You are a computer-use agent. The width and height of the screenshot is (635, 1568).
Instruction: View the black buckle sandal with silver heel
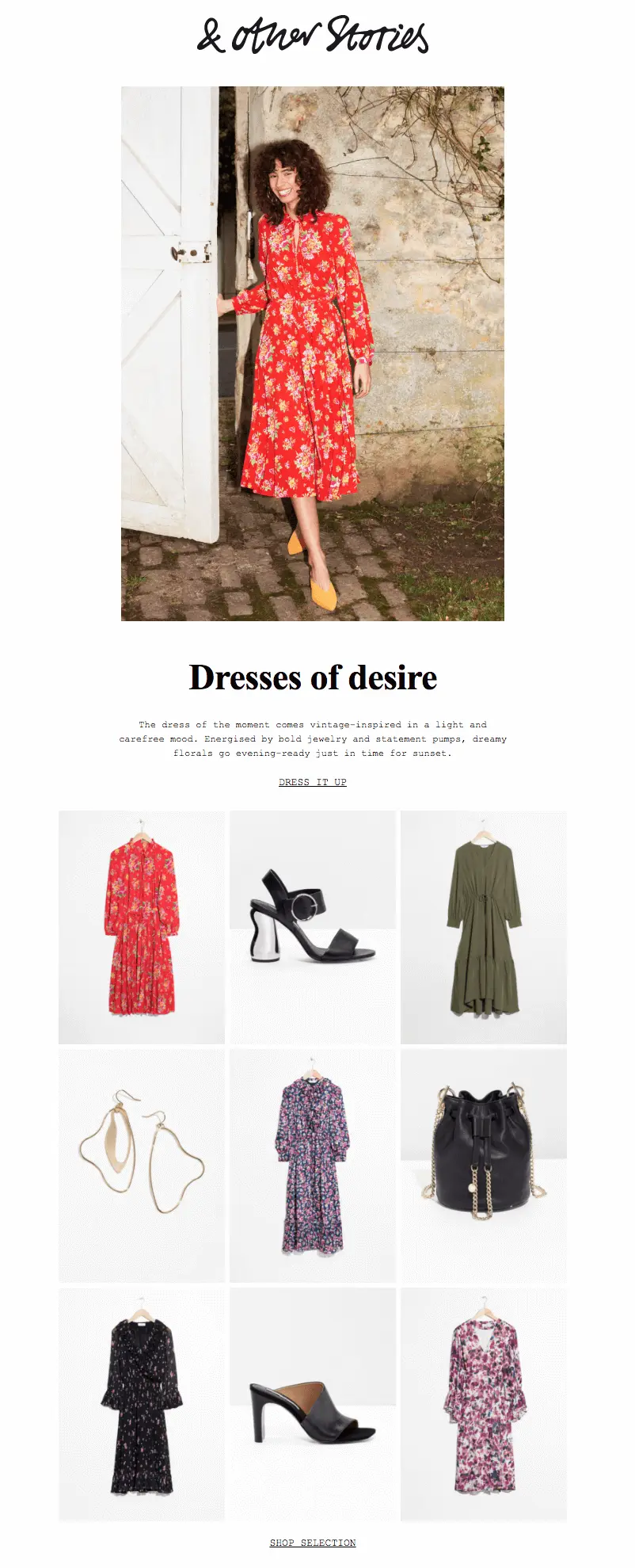pos(313,927)
